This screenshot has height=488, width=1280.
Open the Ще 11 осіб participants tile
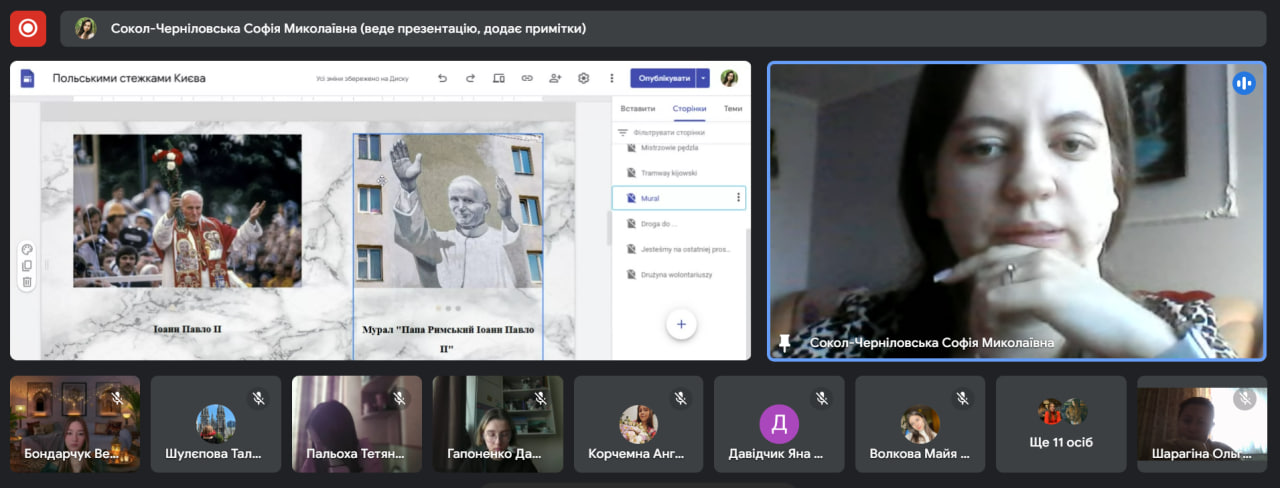click(1061, 424)
